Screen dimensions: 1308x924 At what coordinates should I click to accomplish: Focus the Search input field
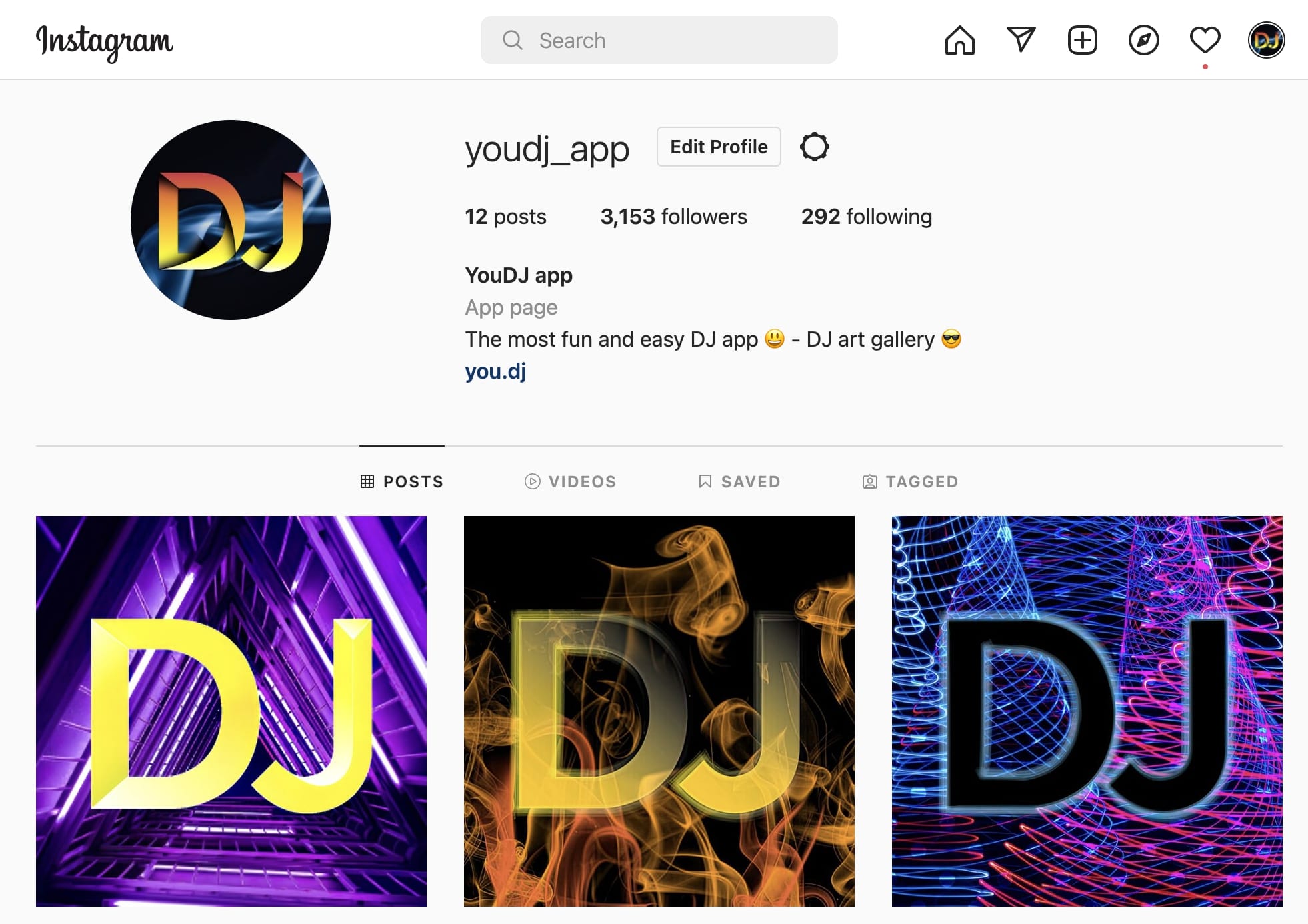pos(659,40)
